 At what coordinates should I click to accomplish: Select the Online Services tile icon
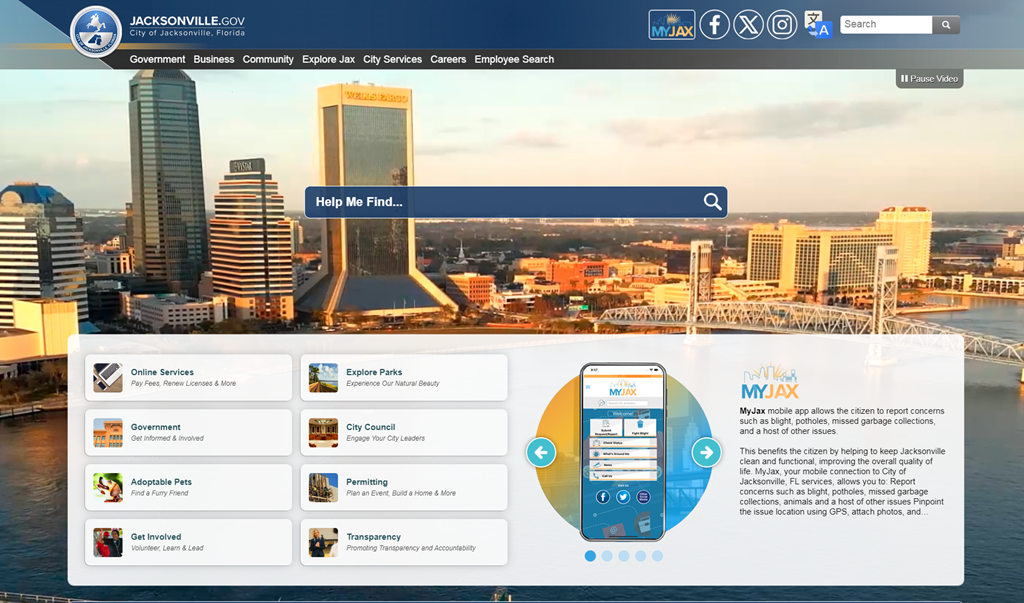(108, 377)
